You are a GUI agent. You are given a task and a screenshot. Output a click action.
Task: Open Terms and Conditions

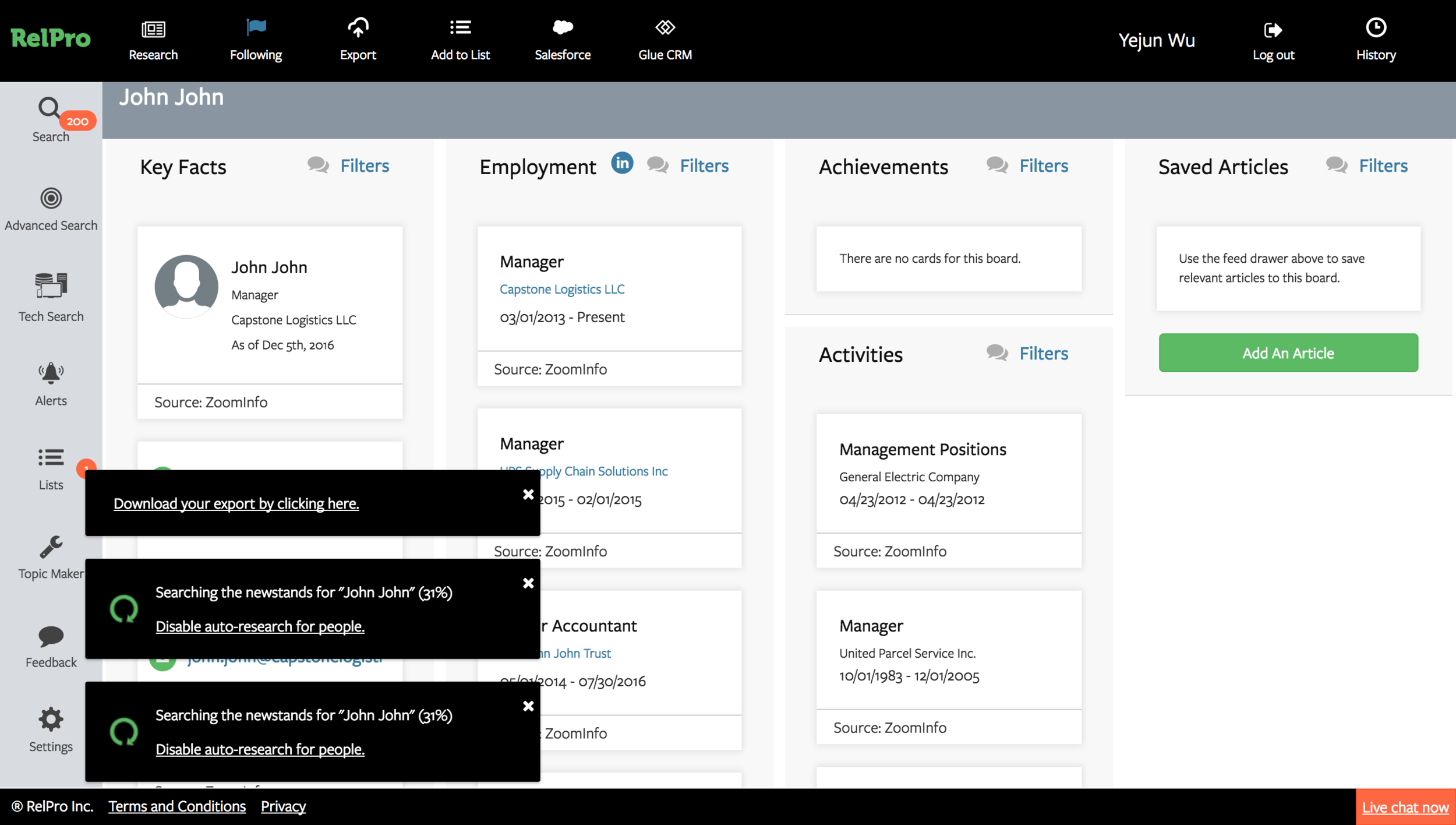tap(177, 806)
